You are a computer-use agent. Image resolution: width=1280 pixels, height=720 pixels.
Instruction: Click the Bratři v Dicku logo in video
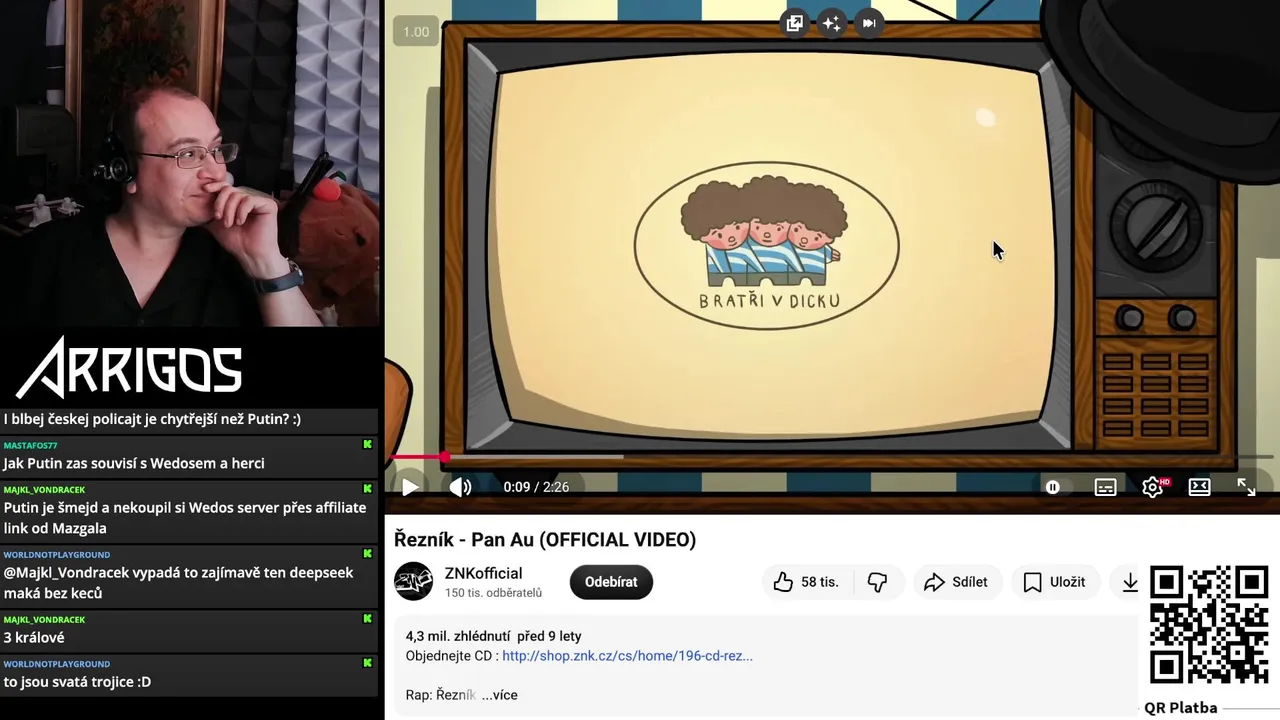[767, 245]
